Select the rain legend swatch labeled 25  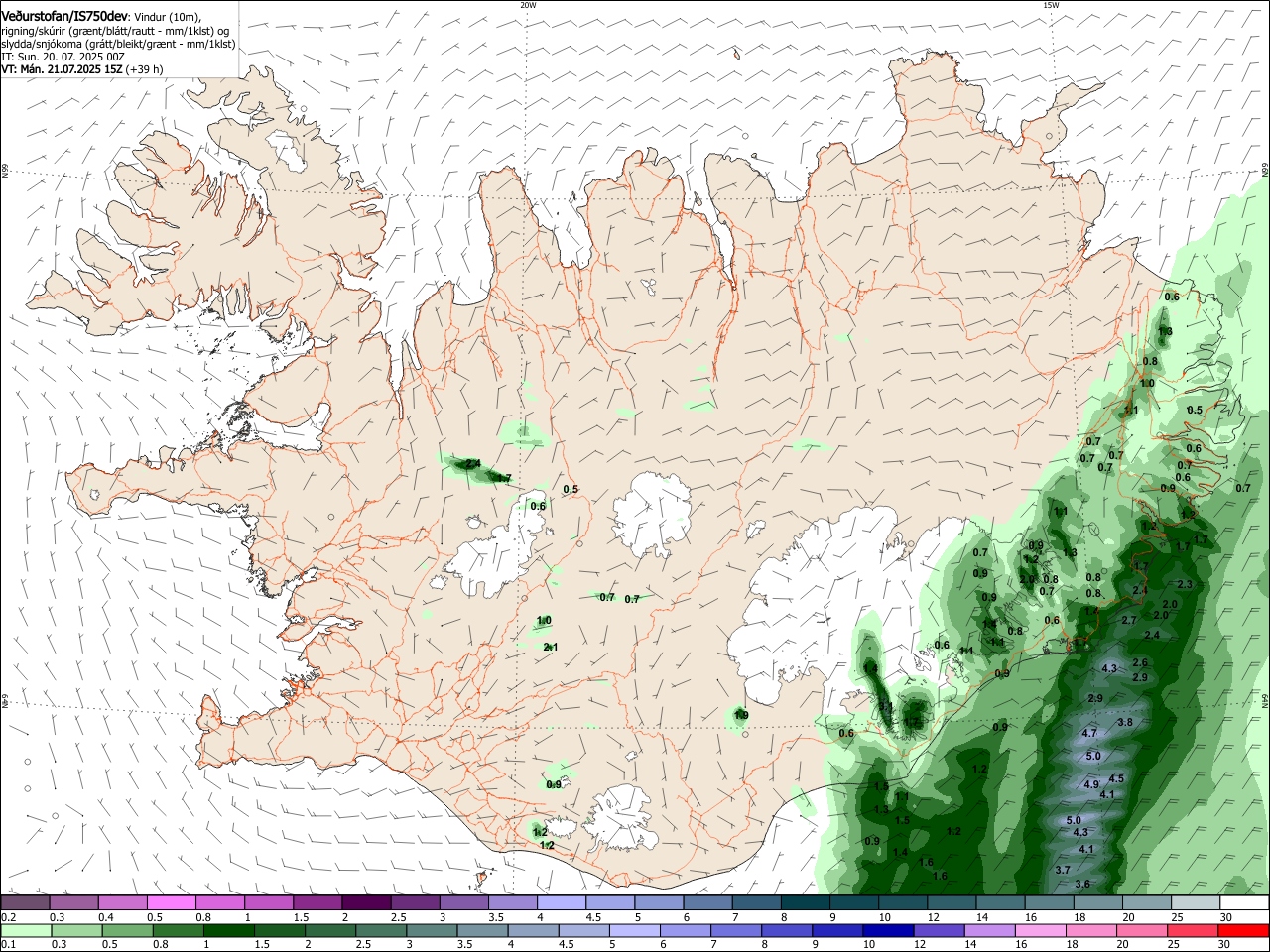click(x=1195, y=930)
